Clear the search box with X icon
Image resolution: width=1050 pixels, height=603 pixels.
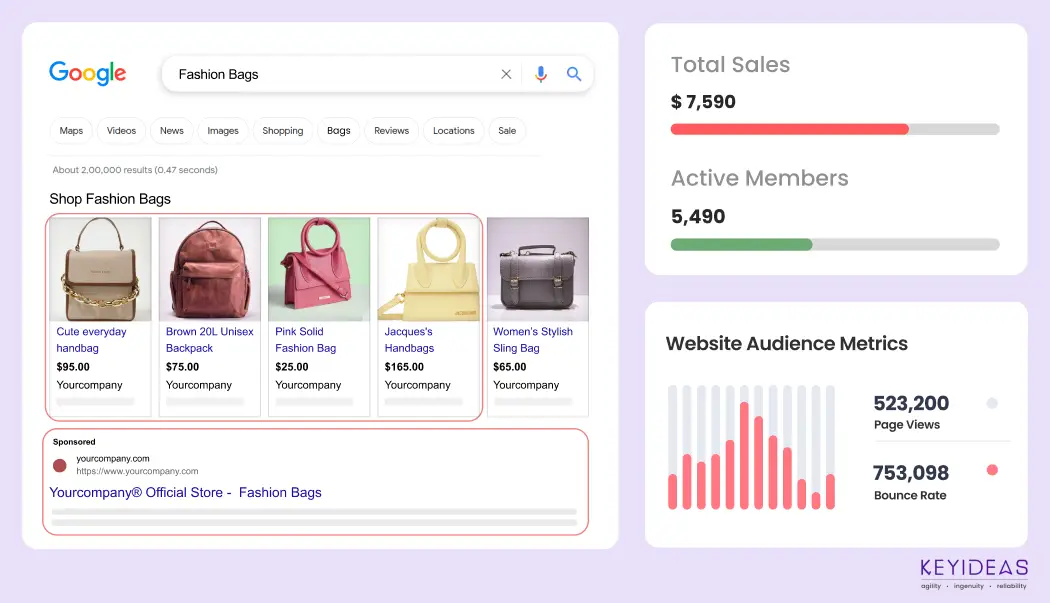(506, 74)
